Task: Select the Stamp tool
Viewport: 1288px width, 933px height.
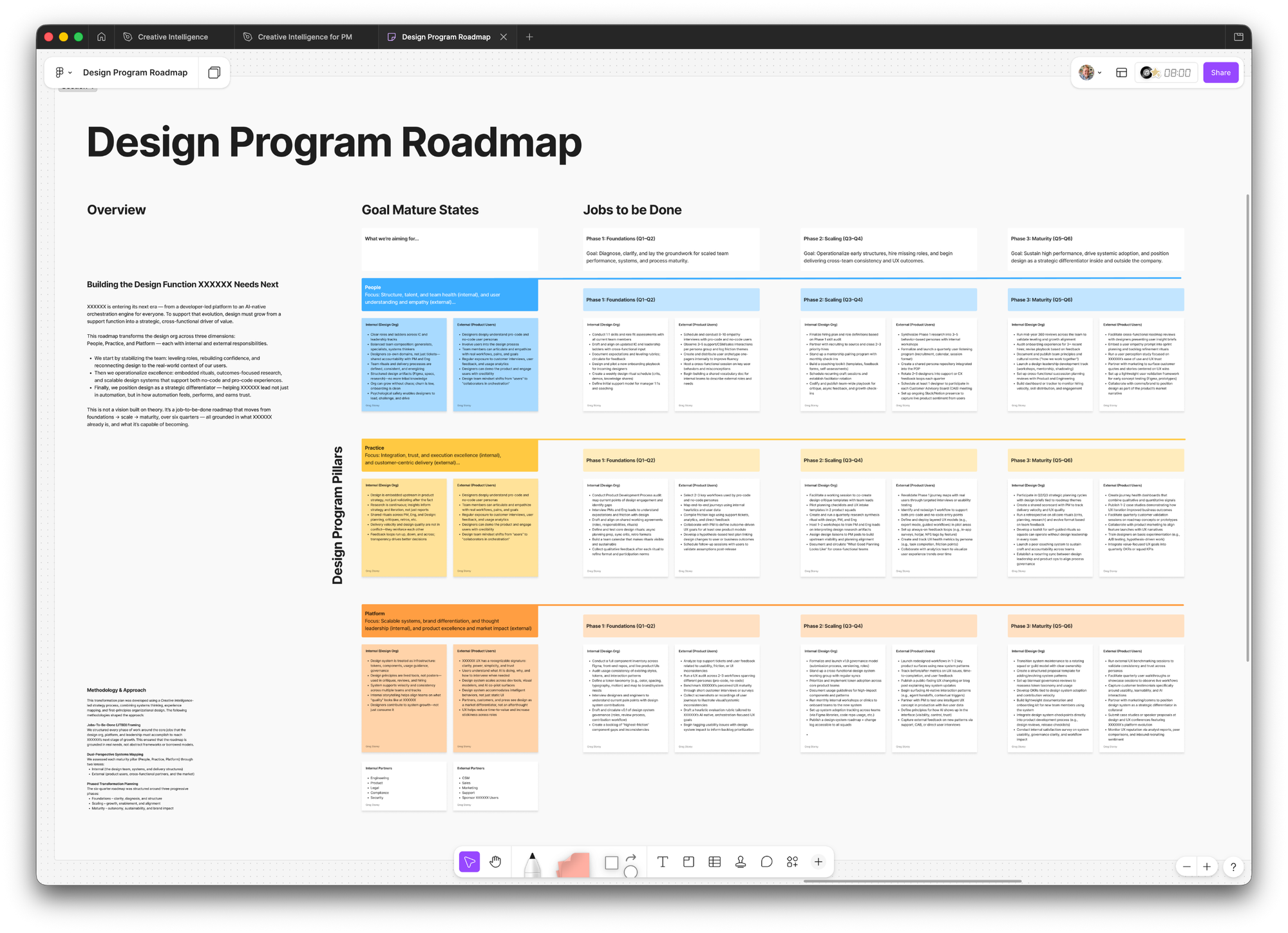Action: [741, 862]
